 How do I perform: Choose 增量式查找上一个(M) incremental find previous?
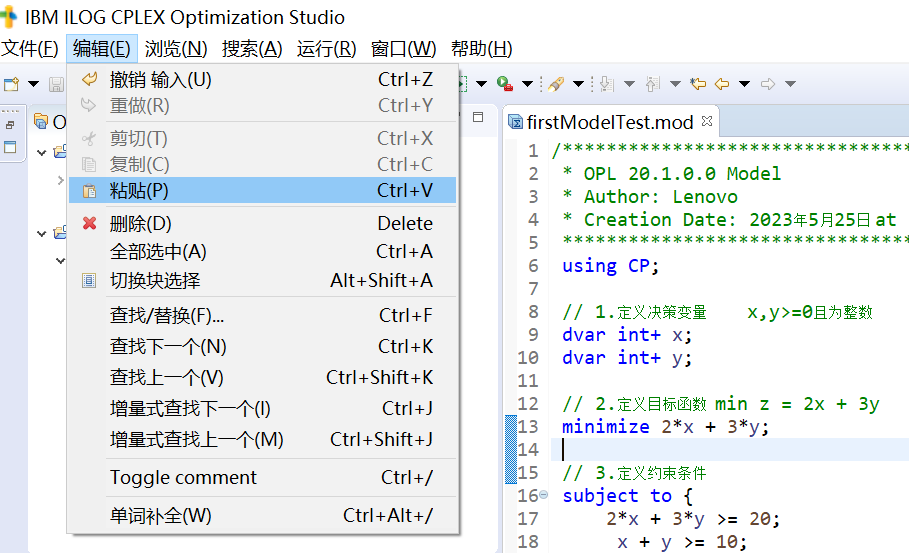tap(263, 439)
